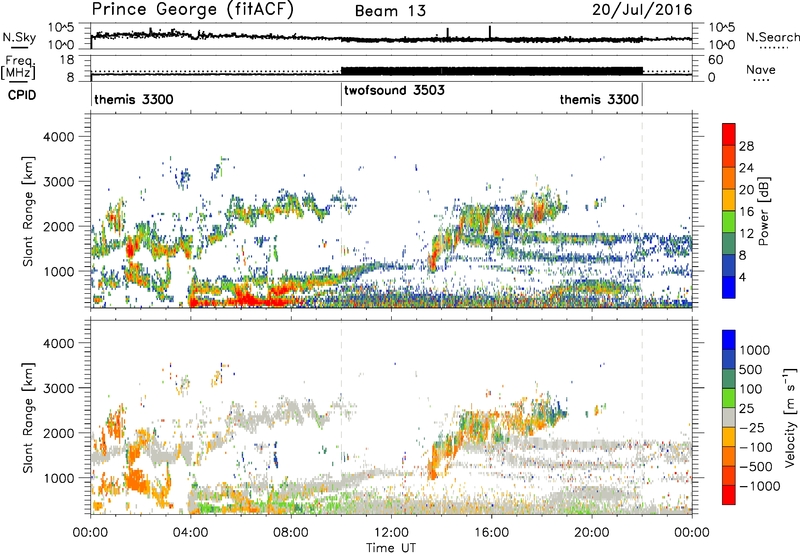Click the "16" value on the power colorbar
The width and height of the screenshot is (800, 554).
(x=746, y=212)
